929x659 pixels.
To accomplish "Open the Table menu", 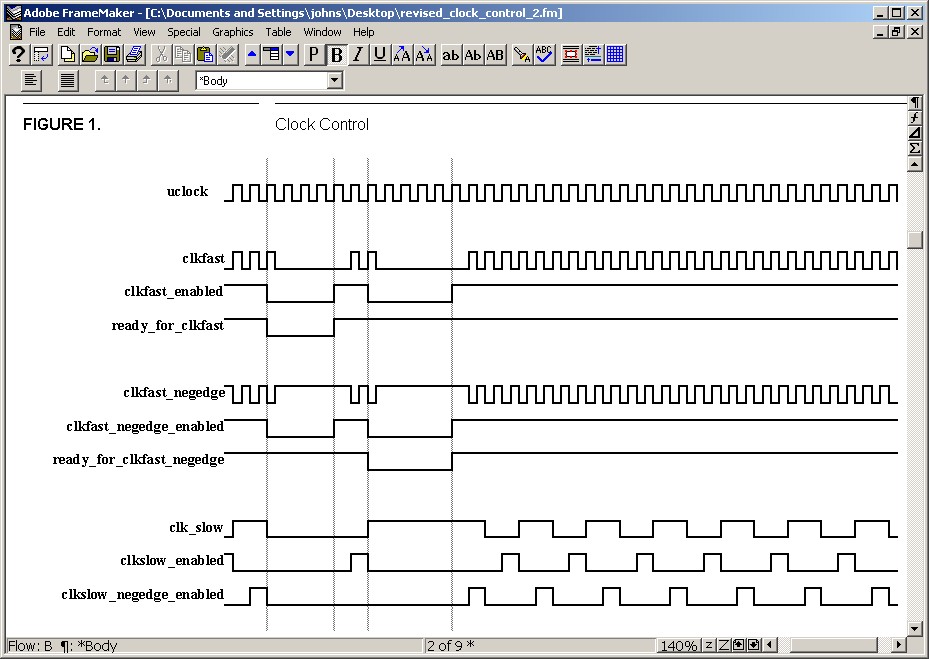I will click(x=278, y=32).
